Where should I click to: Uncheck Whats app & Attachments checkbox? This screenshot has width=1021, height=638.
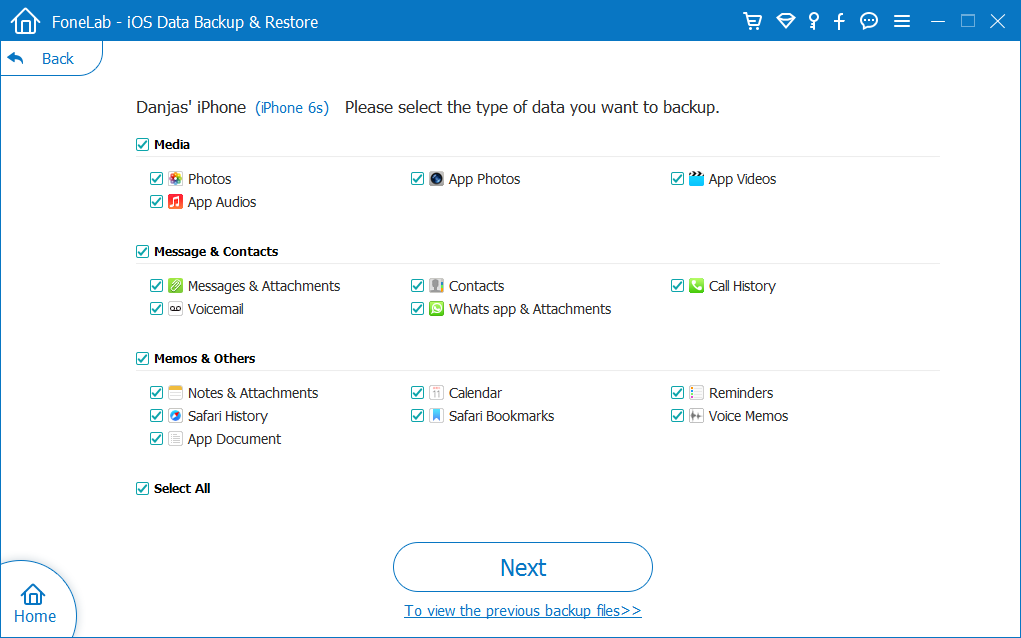(417, 308)
